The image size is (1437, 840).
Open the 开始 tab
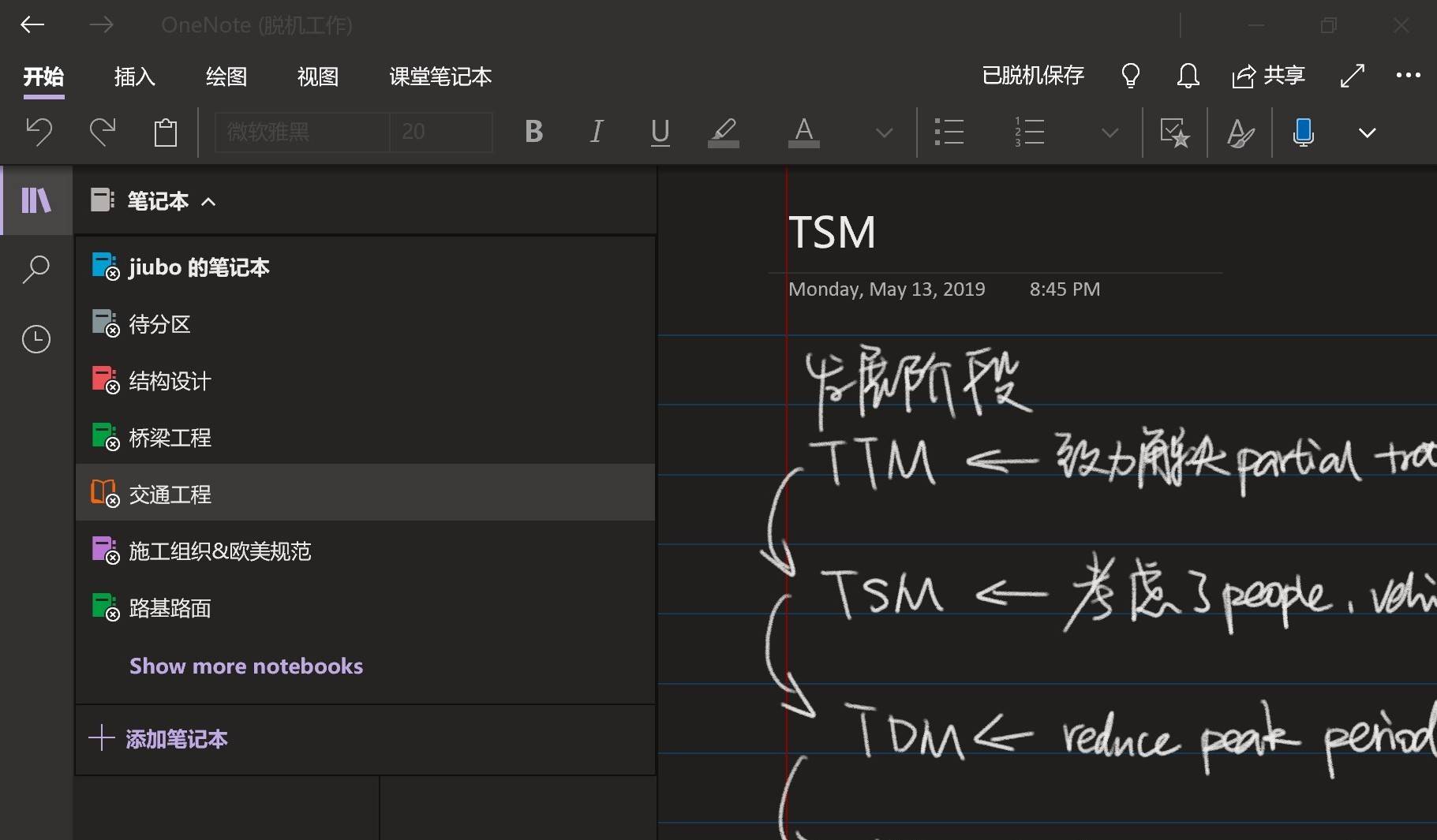point(43,77)
